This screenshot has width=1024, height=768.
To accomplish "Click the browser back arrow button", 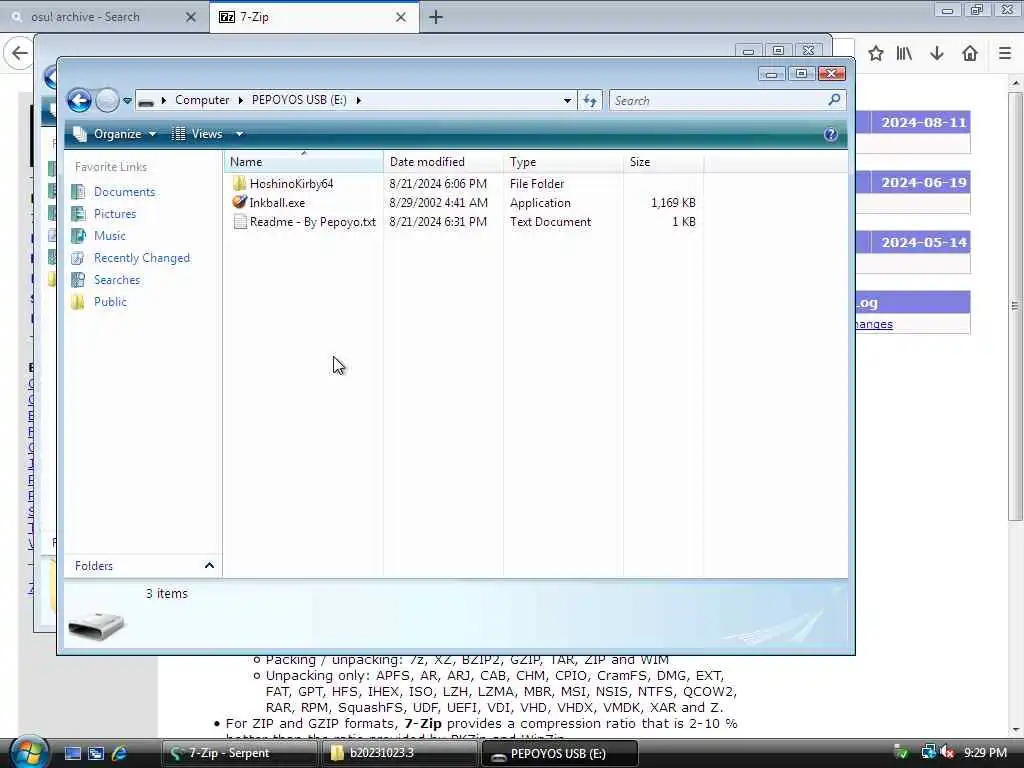I will (x=20, y=53).
